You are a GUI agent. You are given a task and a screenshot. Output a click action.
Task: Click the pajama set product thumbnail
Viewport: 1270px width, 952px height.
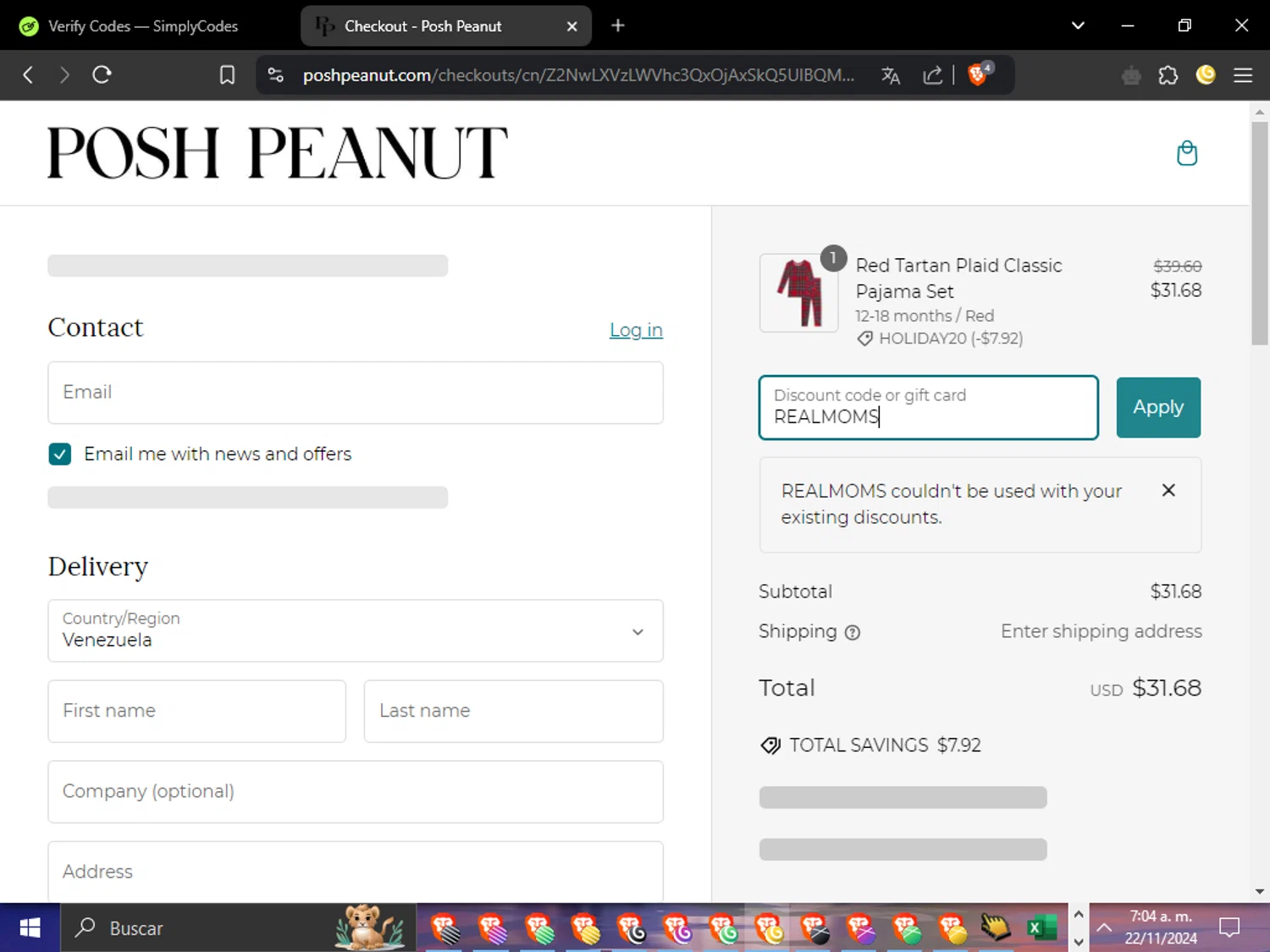(x=799, y=293)
